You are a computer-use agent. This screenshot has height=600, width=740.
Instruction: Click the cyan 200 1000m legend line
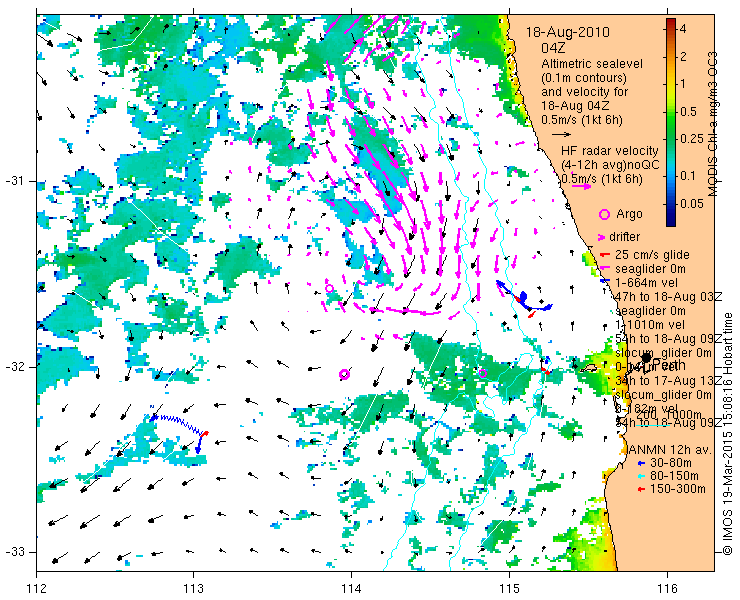[653, 425]
